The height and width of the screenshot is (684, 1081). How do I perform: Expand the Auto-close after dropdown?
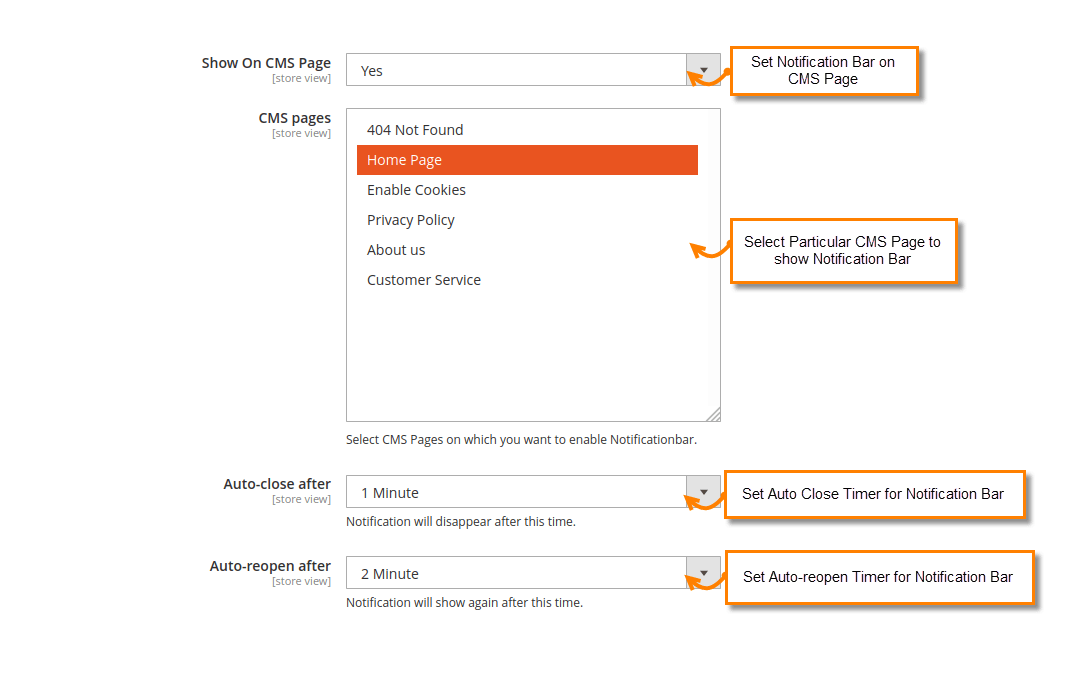(x=703, y=492)
